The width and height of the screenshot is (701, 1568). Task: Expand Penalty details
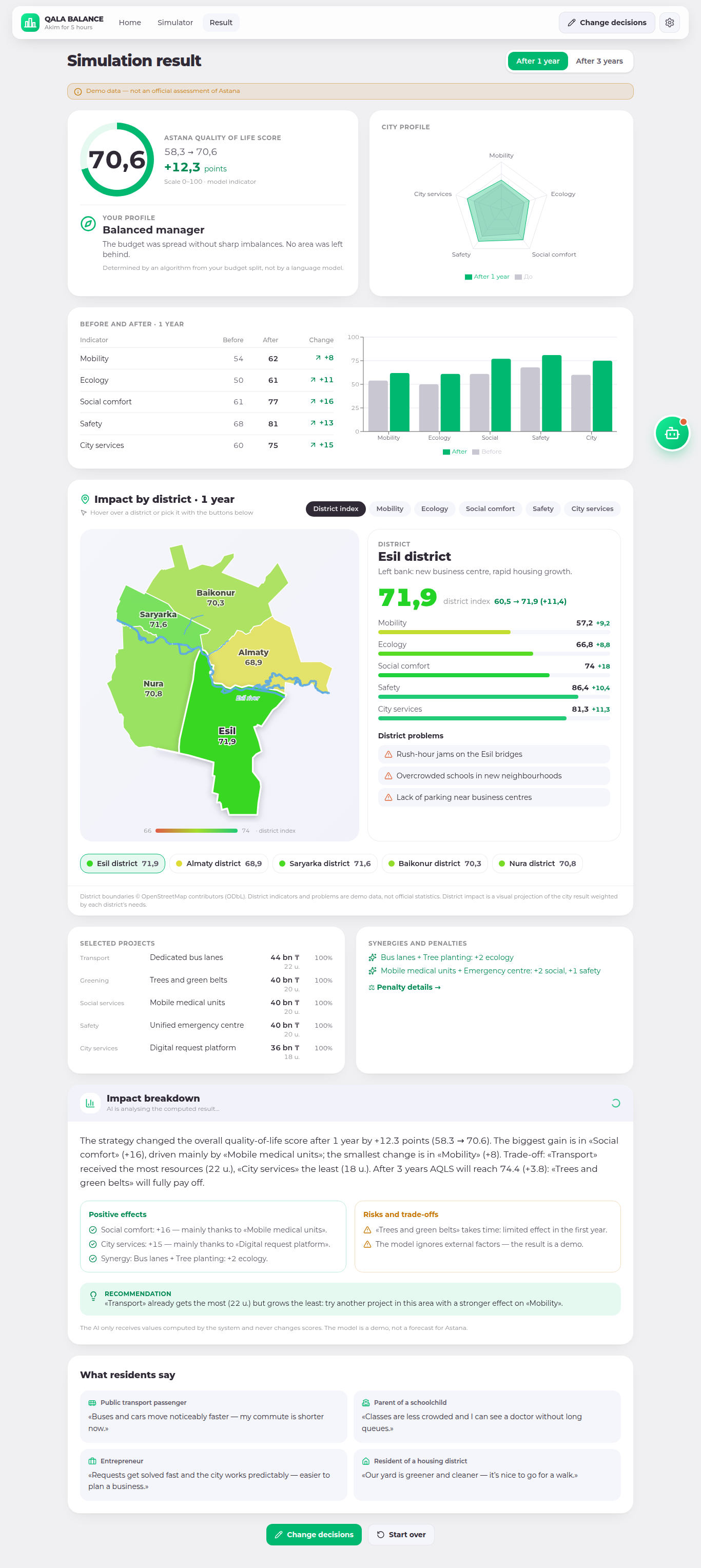(404, 987)
